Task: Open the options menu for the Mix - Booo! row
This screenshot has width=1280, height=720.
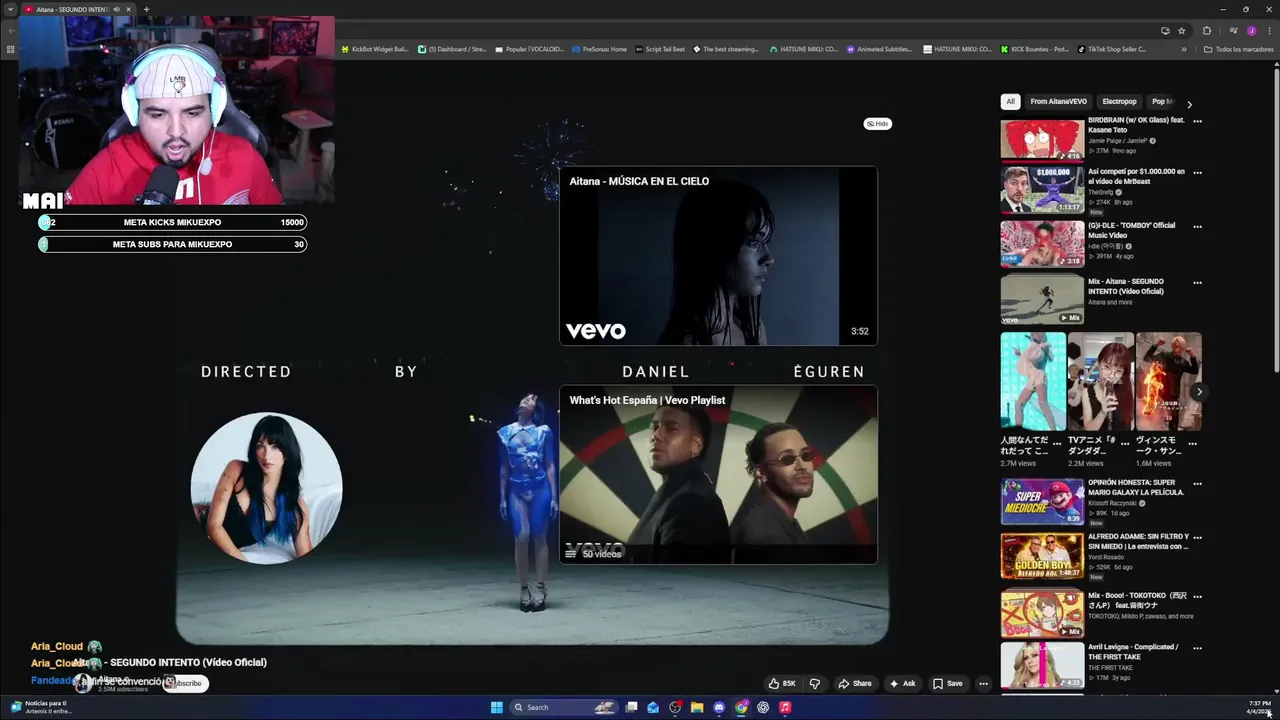Action: coord(1197,597)
